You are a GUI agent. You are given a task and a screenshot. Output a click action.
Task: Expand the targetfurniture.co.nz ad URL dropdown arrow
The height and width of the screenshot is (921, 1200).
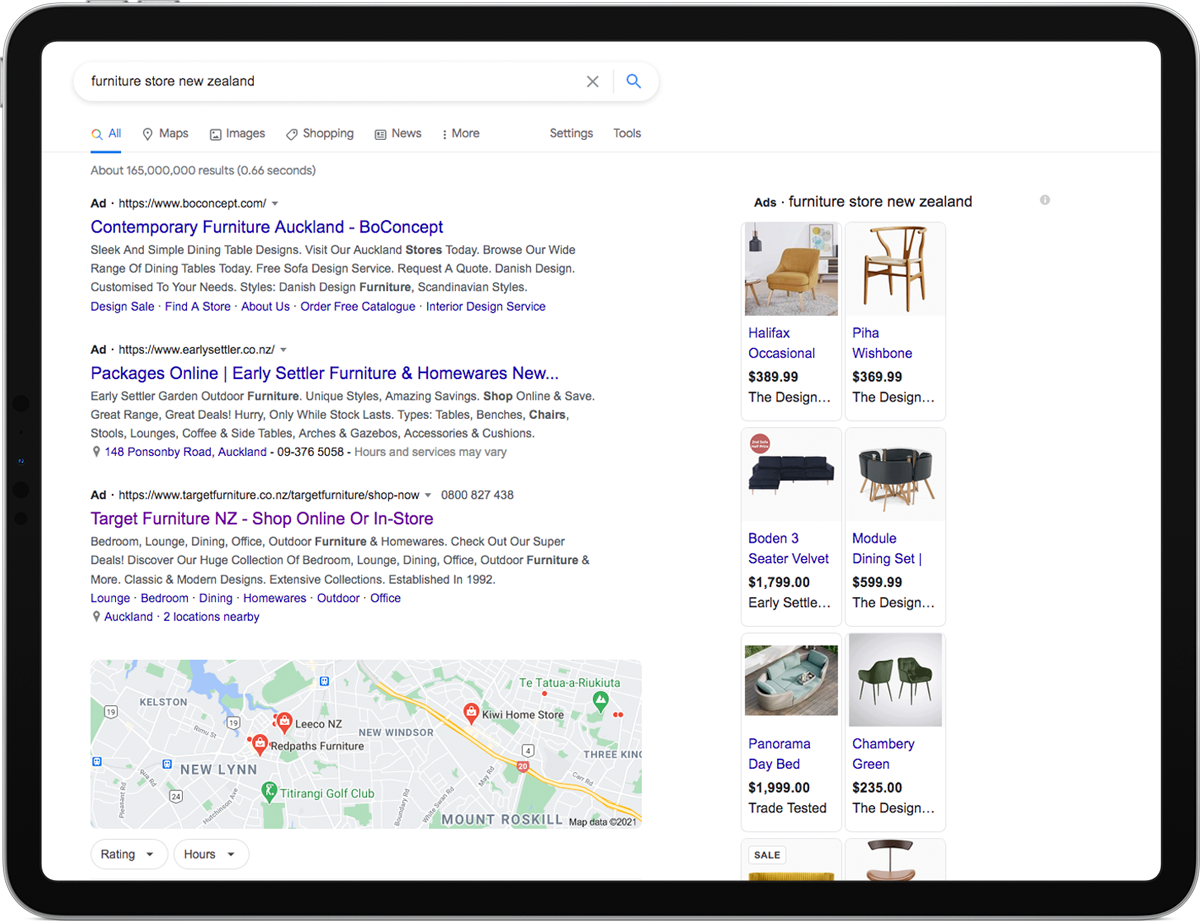(428, 495)
